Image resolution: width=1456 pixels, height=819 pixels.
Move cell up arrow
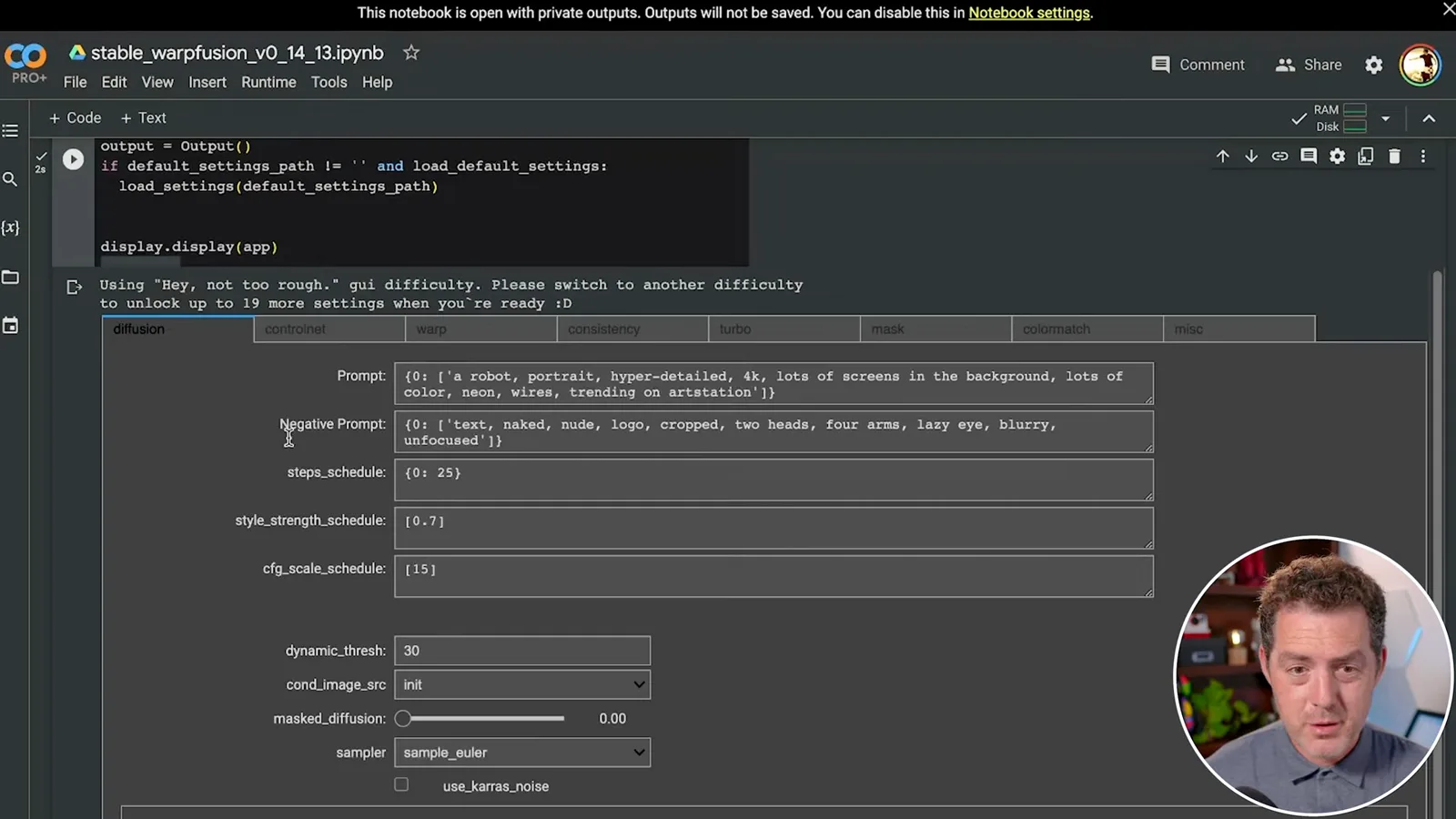(1223, 157)
